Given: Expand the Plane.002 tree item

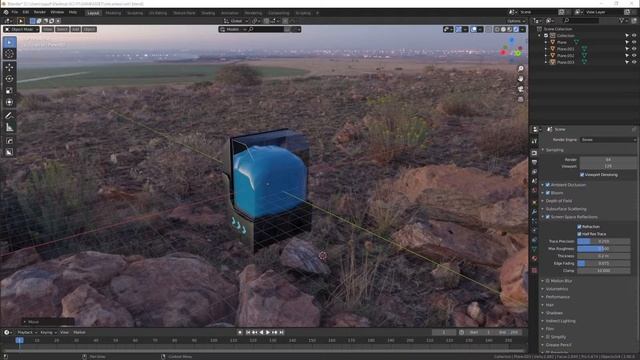Looking at the screenshot, I should click(546, 56).
